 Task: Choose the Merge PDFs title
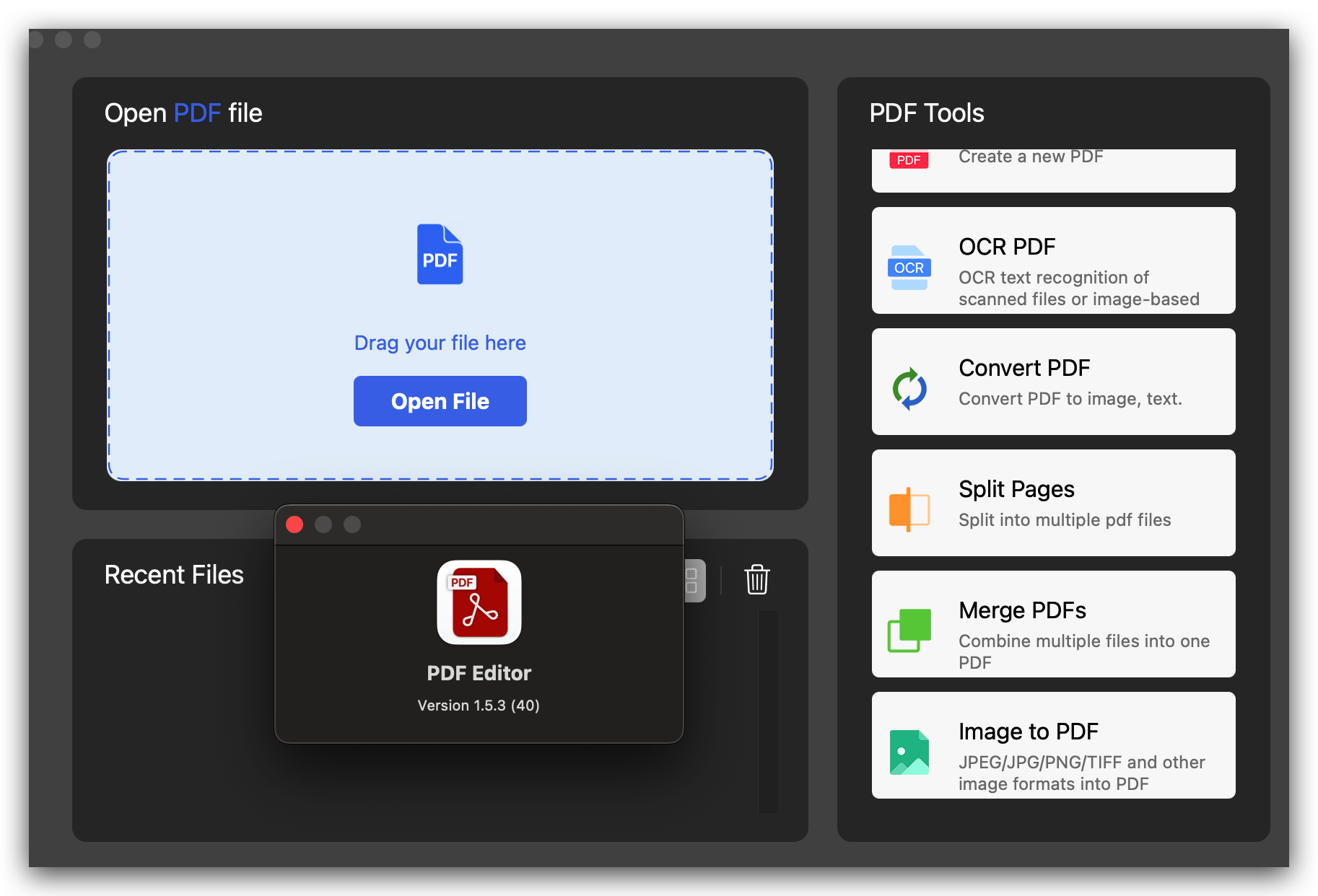(1022, 610)
